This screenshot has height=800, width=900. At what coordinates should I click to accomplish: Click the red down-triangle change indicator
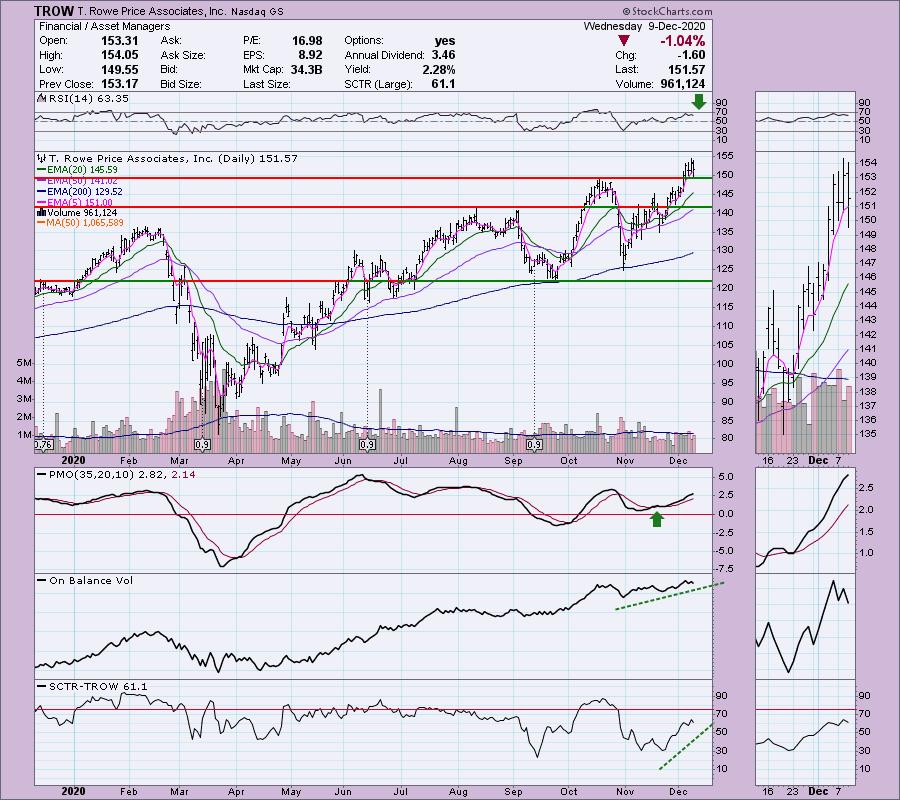click(624, 41)
